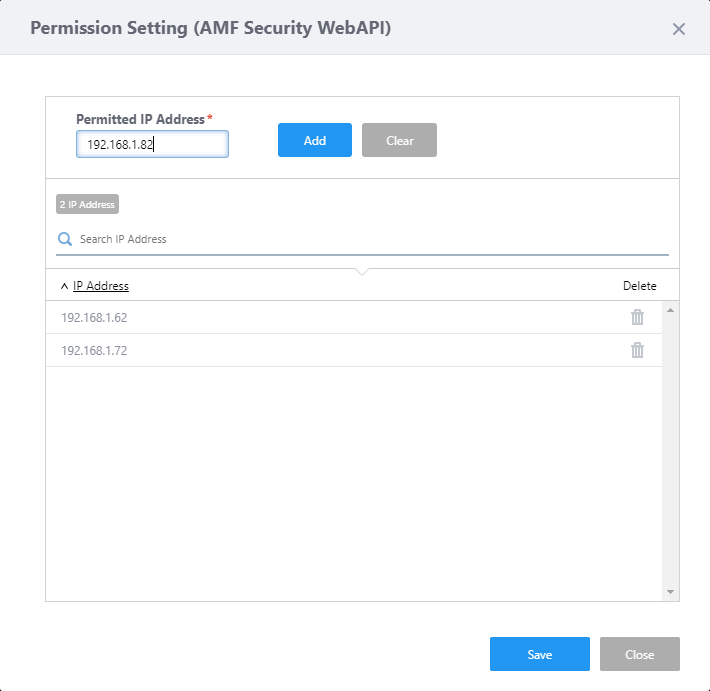Click trash icon for 192.168.1.72
Screen dimensions: 710x691
(x=637, y=350)
